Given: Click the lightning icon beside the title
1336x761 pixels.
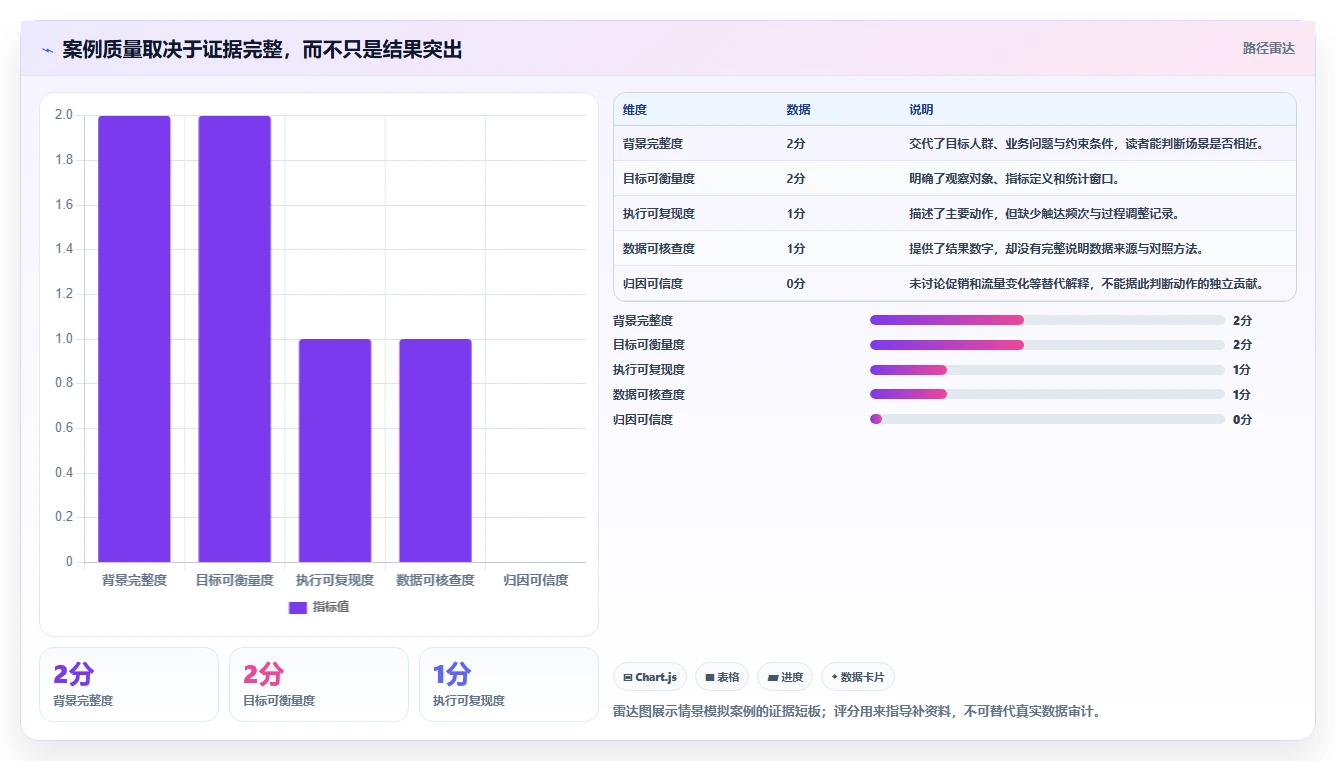Looking at the screenshot, I should pyautogui.click(x=48, y=50).
